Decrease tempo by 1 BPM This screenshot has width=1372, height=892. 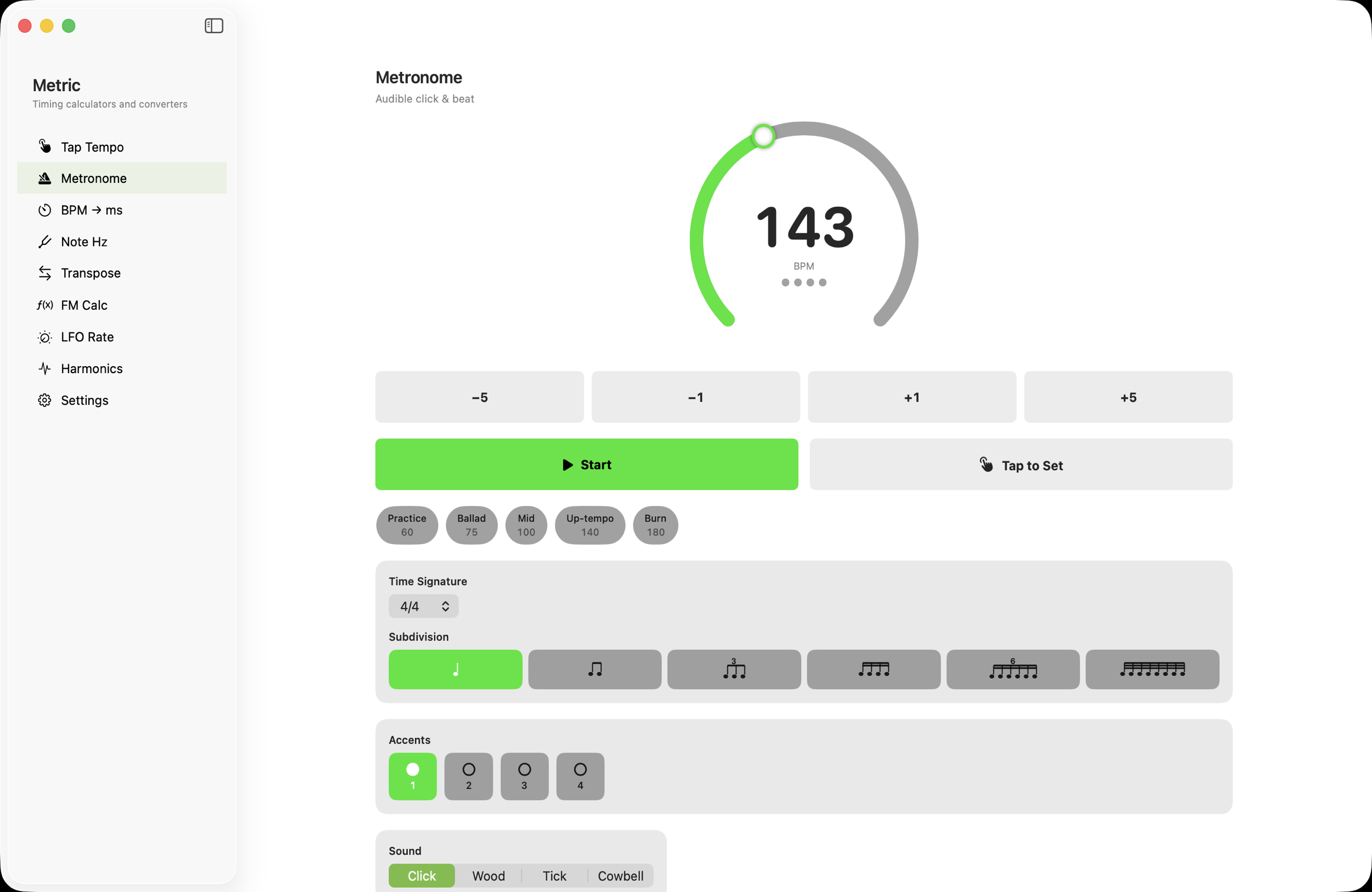point(696,397)
